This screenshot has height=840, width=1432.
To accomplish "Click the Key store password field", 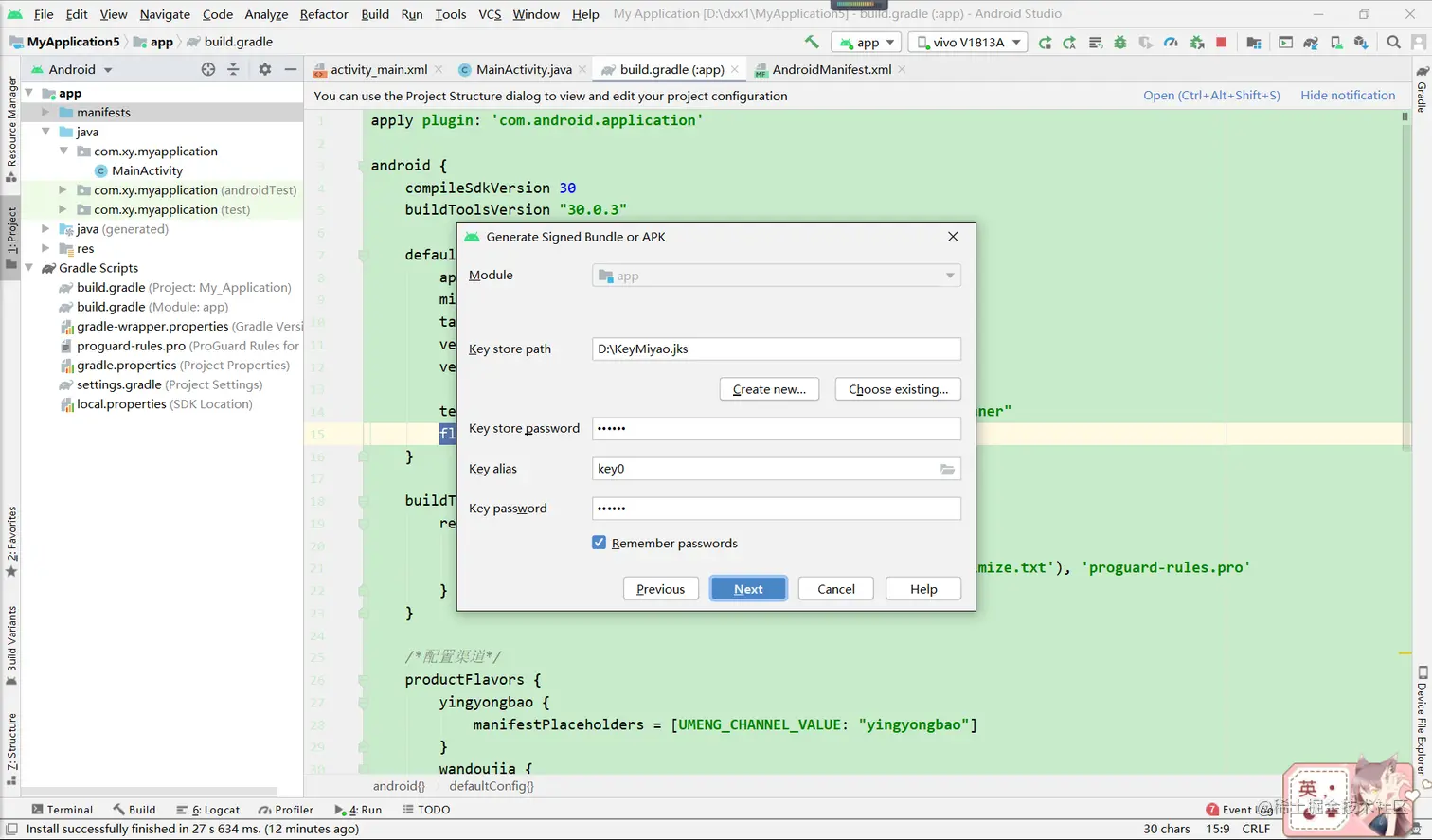I will click(777, 428).
